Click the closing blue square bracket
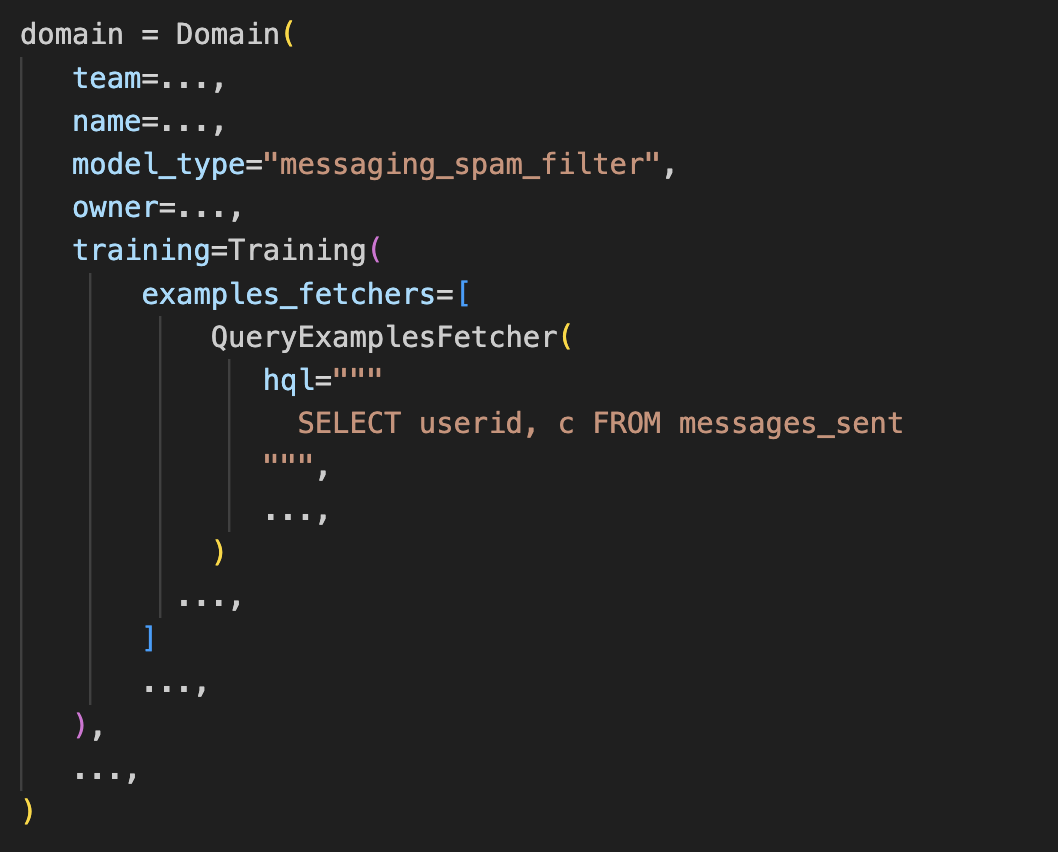 149,638
